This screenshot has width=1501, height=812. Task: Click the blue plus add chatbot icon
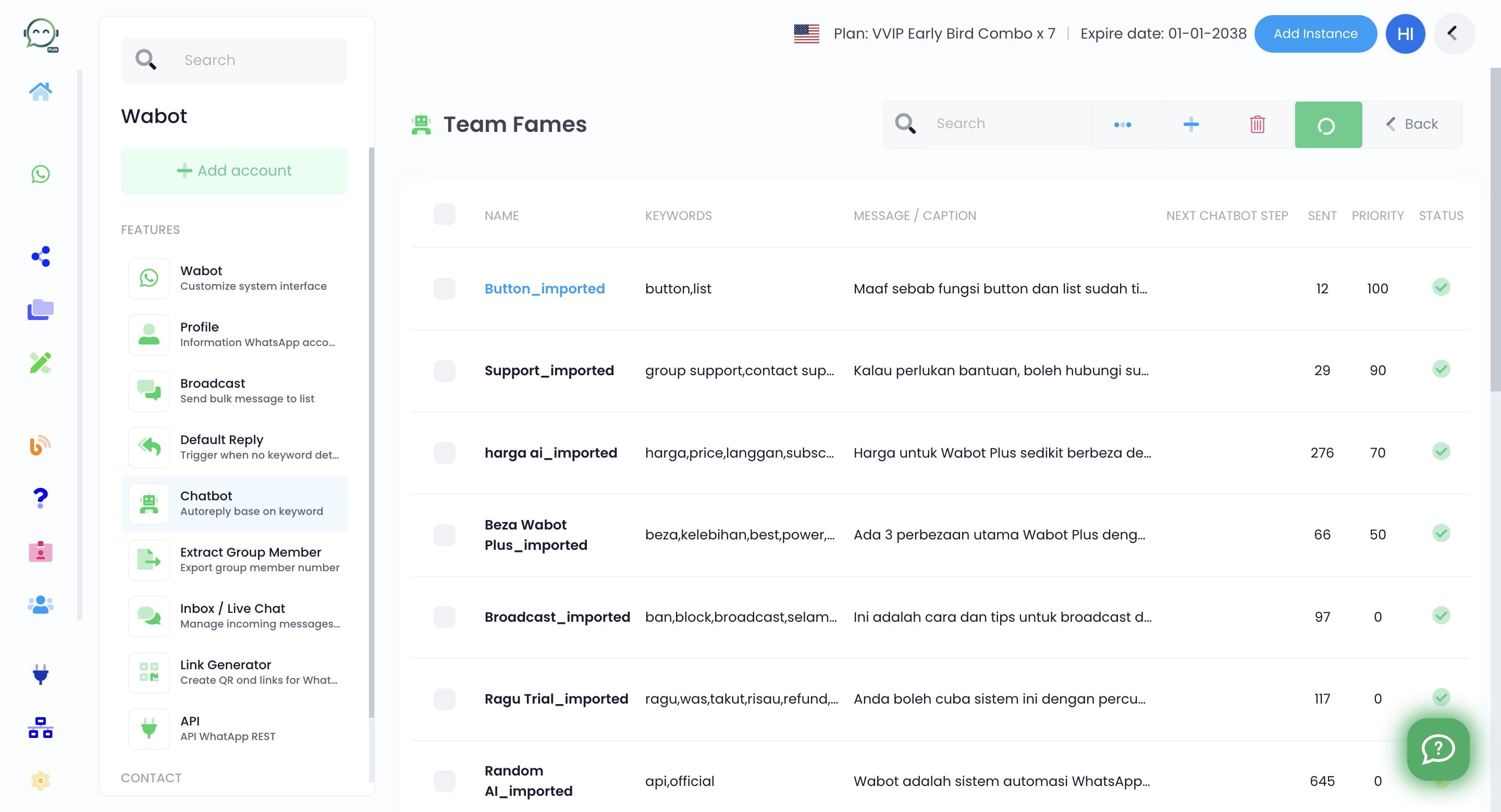[x=1191, y=124]
